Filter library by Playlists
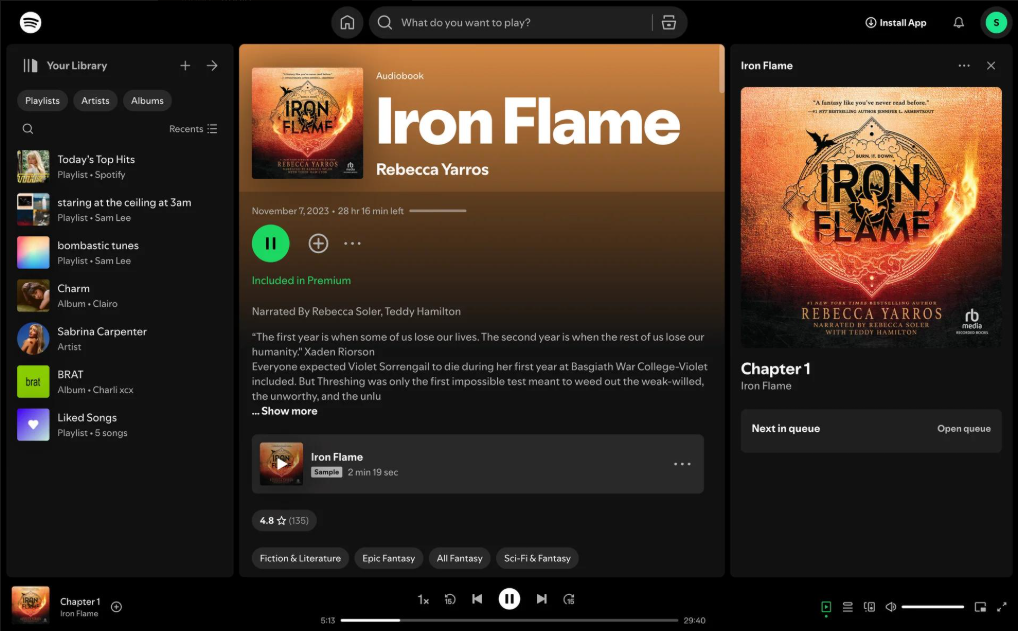Screen dimensions: 1018x631 pyautogui.click(x=42, y=101)
